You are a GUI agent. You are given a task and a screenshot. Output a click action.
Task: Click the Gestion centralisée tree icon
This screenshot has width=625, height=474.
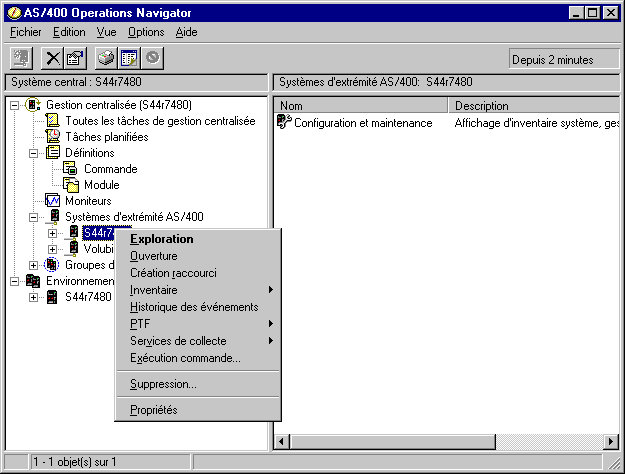(33, 105)
